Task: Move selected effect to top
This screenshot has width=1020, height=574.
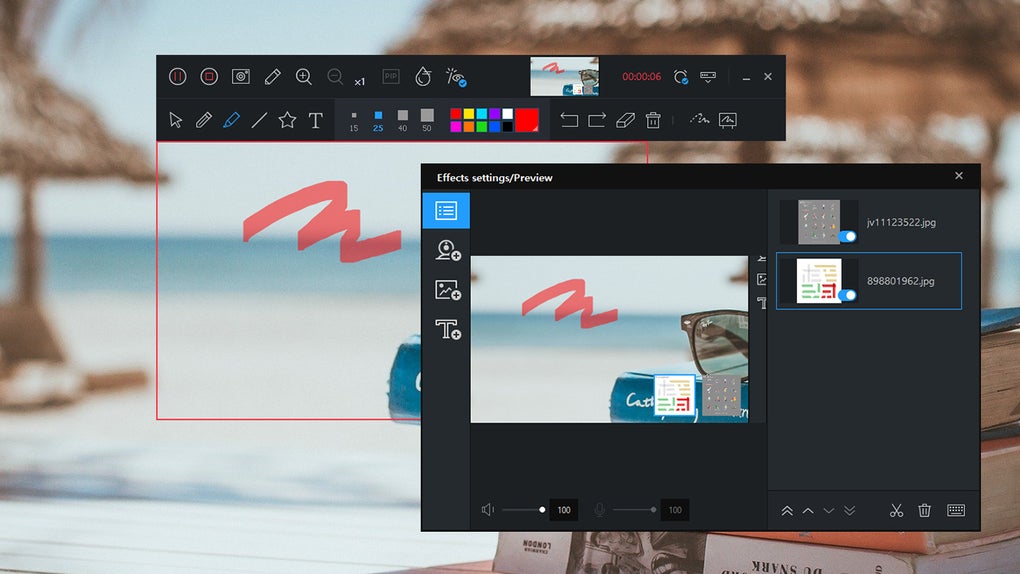Action: tap(787, 511)
